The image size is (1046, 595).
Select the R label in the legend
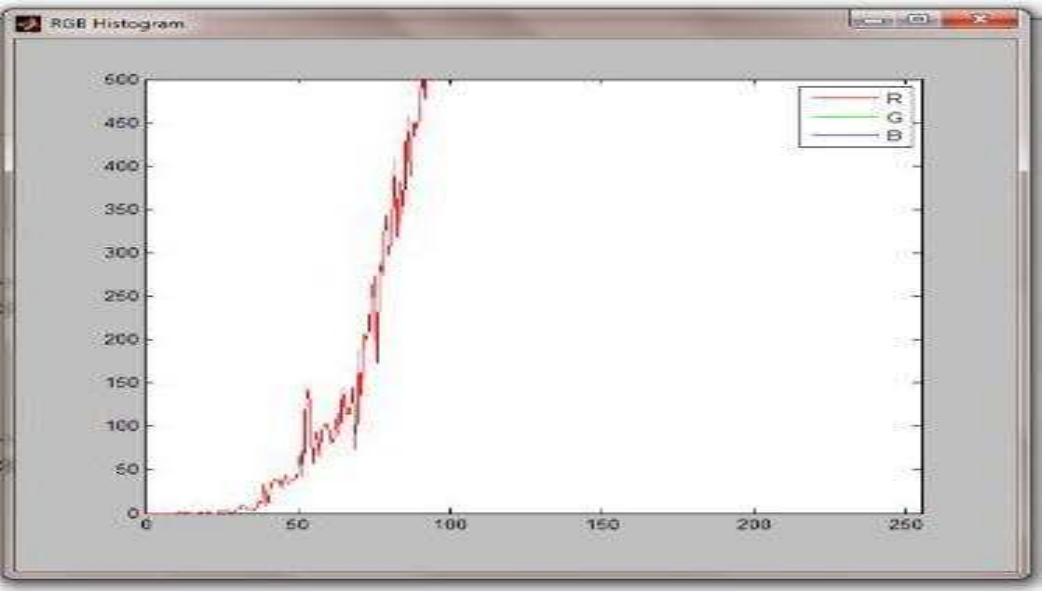point(892,98)
